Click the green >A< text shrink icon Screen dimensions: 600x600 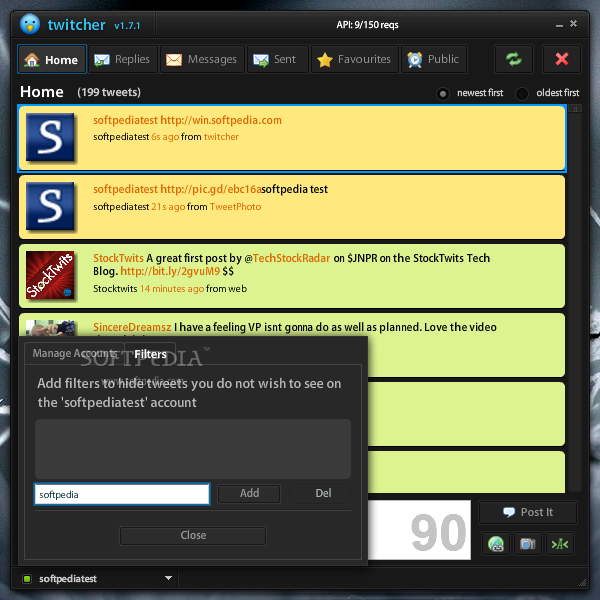[x=560, y=543]
